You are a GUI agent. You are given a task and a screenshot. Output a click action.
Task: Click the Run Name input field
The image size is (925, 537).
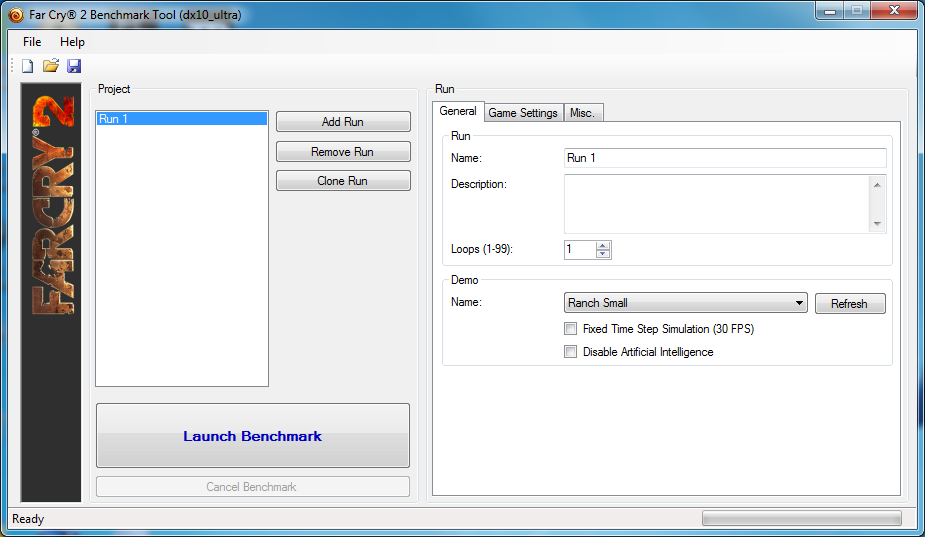click(725, 158)
